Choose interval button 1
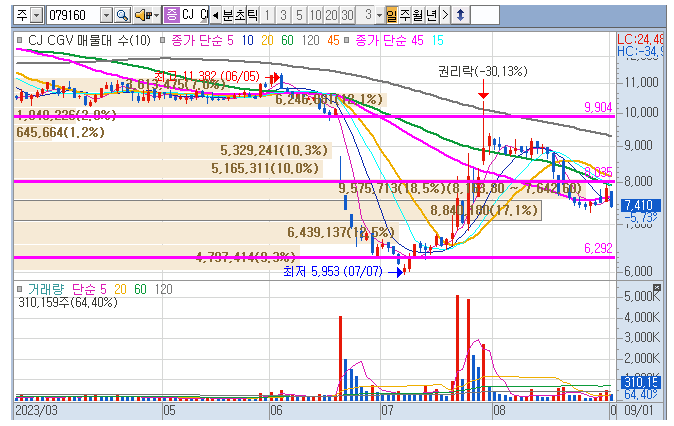 (x=267, y=15)
